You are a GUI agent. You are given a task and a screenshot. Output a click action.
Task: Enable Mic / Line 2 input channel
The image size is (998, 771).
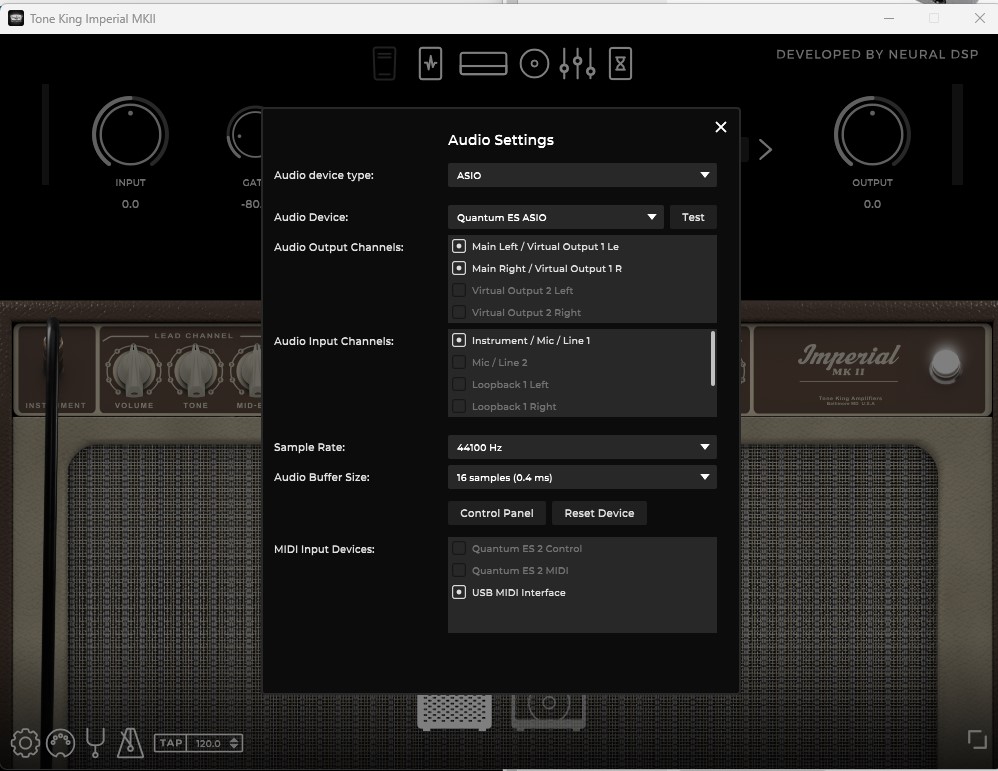(x=458, y=362)
